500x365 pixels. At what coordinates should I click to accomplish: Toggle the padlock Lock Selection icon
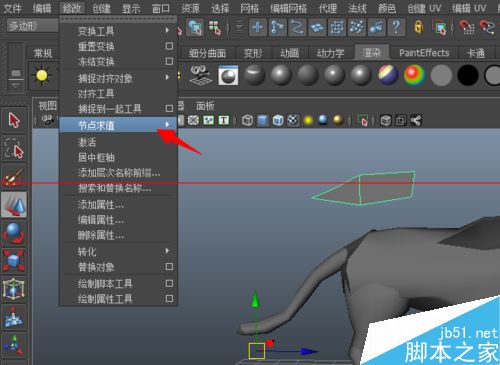419,27
